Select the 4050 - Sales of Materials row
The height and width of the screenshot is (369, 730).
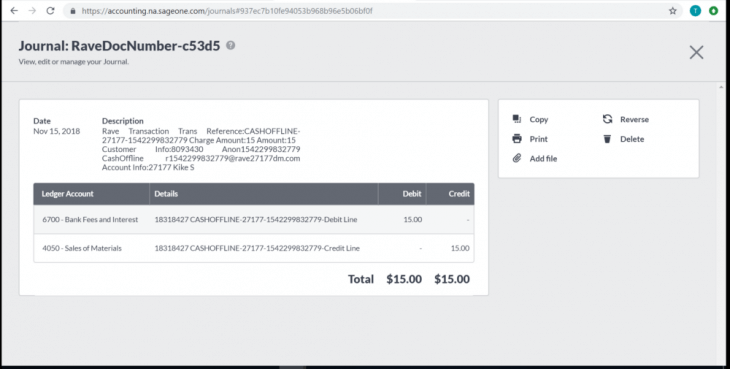click(254, 248)
